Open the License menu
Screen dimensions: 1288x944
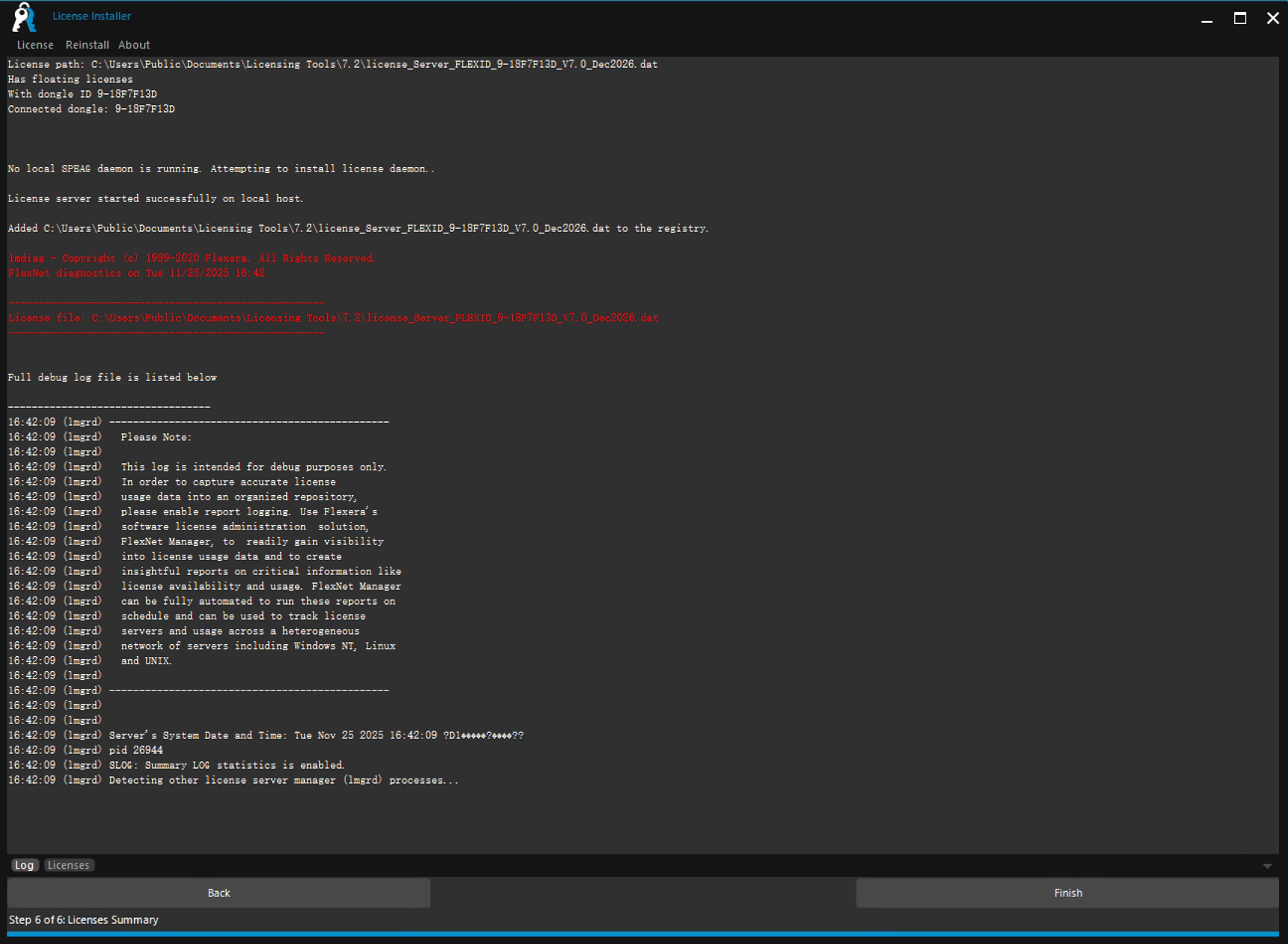(x=35, y=45)
